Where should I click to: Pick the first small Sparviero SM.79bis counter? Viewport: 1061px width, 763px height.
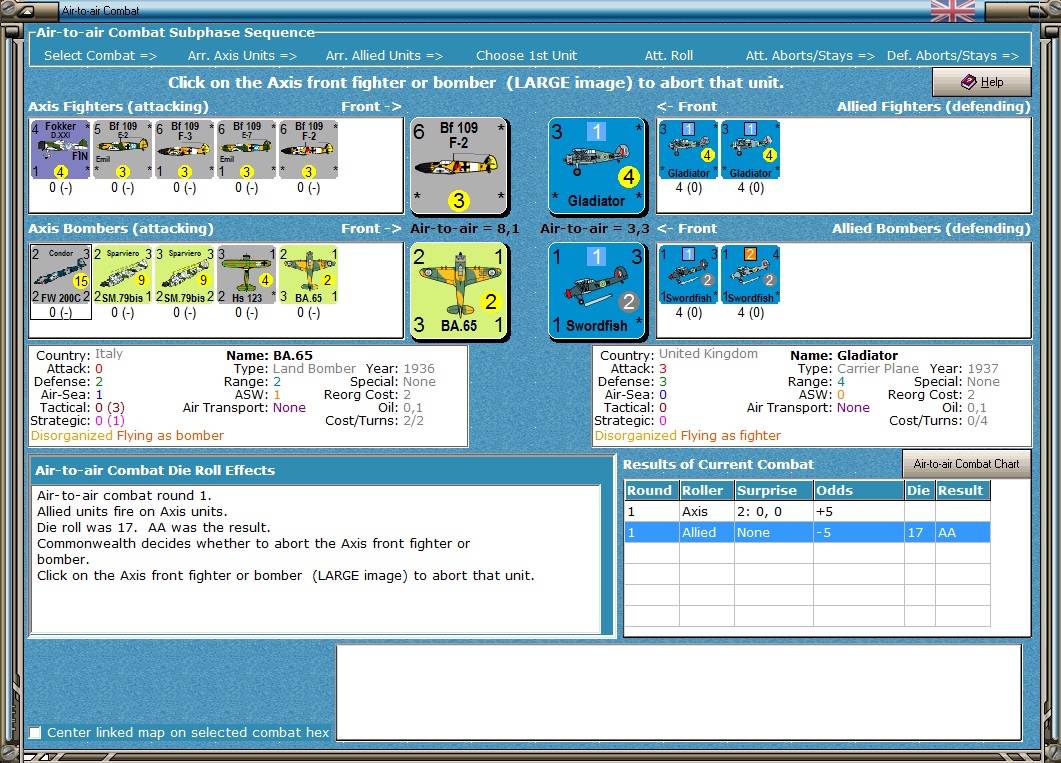[x=122, y=275]
